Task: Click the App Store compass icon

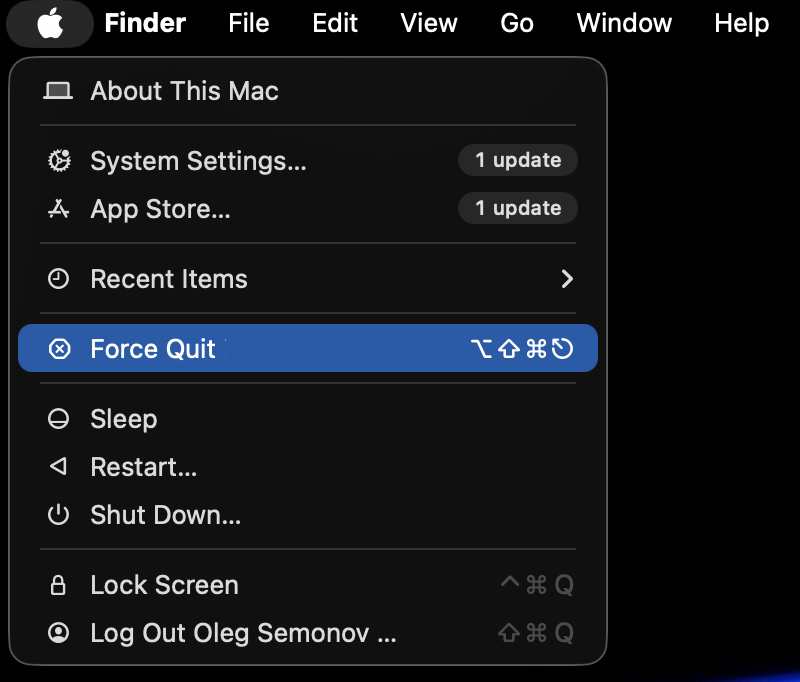Action: click(x=59, y=209)
